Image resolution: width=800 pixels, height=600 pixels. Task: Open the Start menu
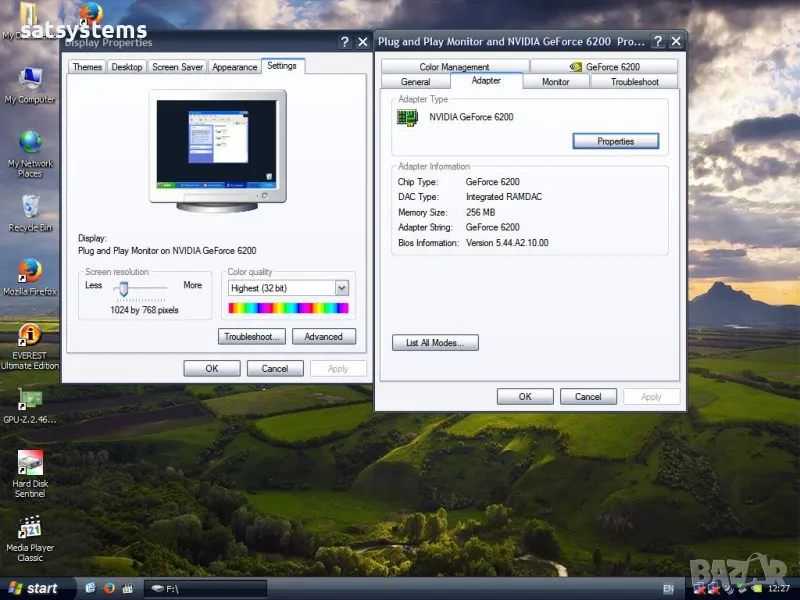[x=33, y=588]
